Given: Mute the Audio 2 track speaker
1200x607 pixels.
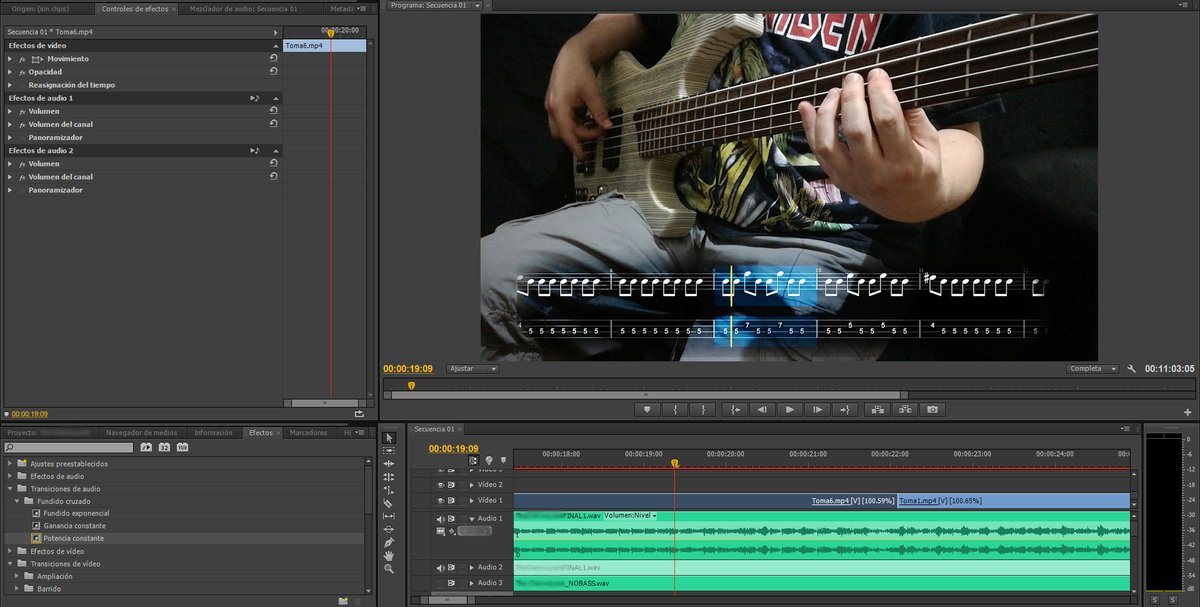Looking at the screenshot, I should [440, 567].
